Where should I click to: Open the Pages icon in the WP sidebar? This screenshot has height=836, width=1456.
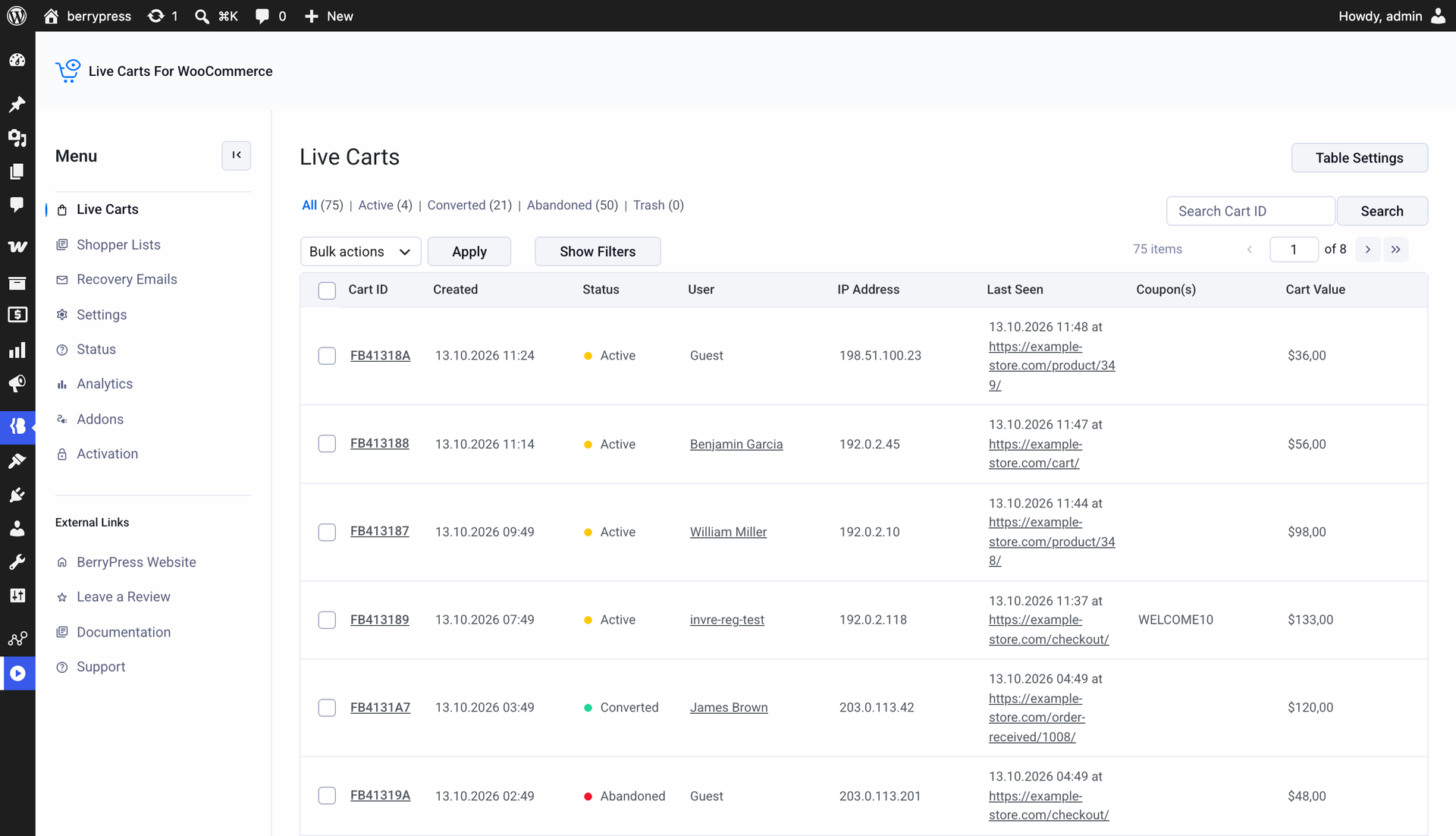pos(17,171)
